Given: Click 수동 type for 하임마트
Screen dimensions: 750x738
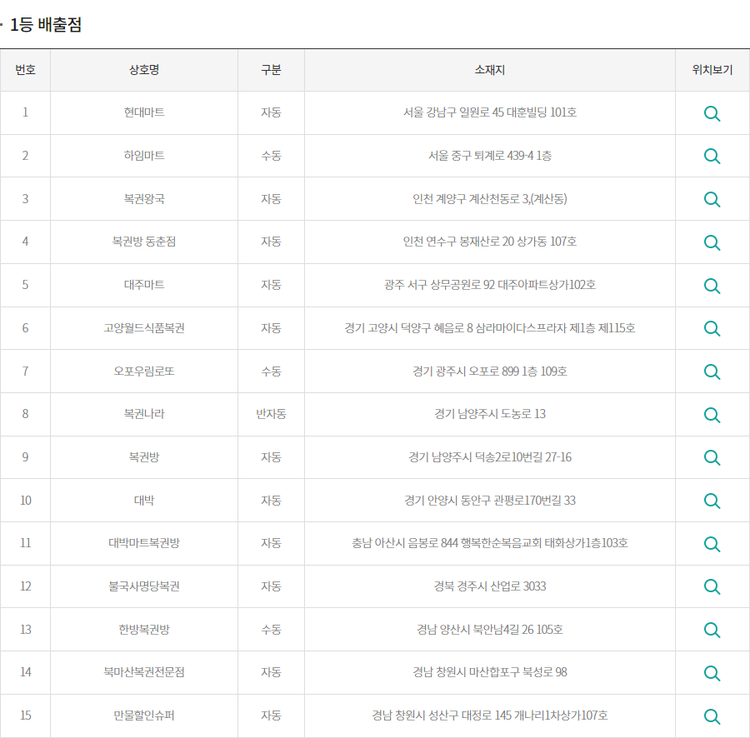Looking at the screenshot, I should [271, 155].
